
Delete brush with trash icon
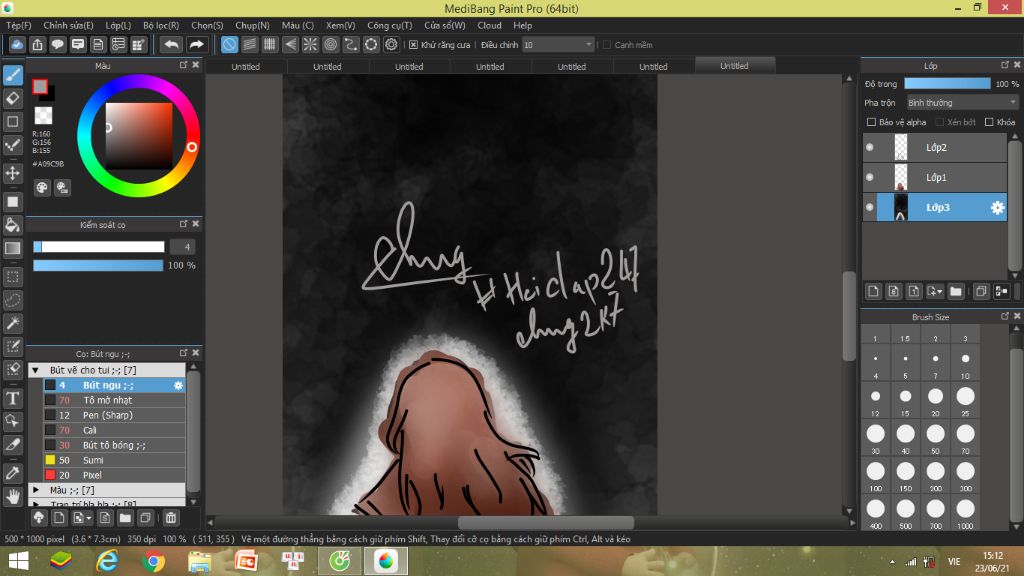click(171, 518)
